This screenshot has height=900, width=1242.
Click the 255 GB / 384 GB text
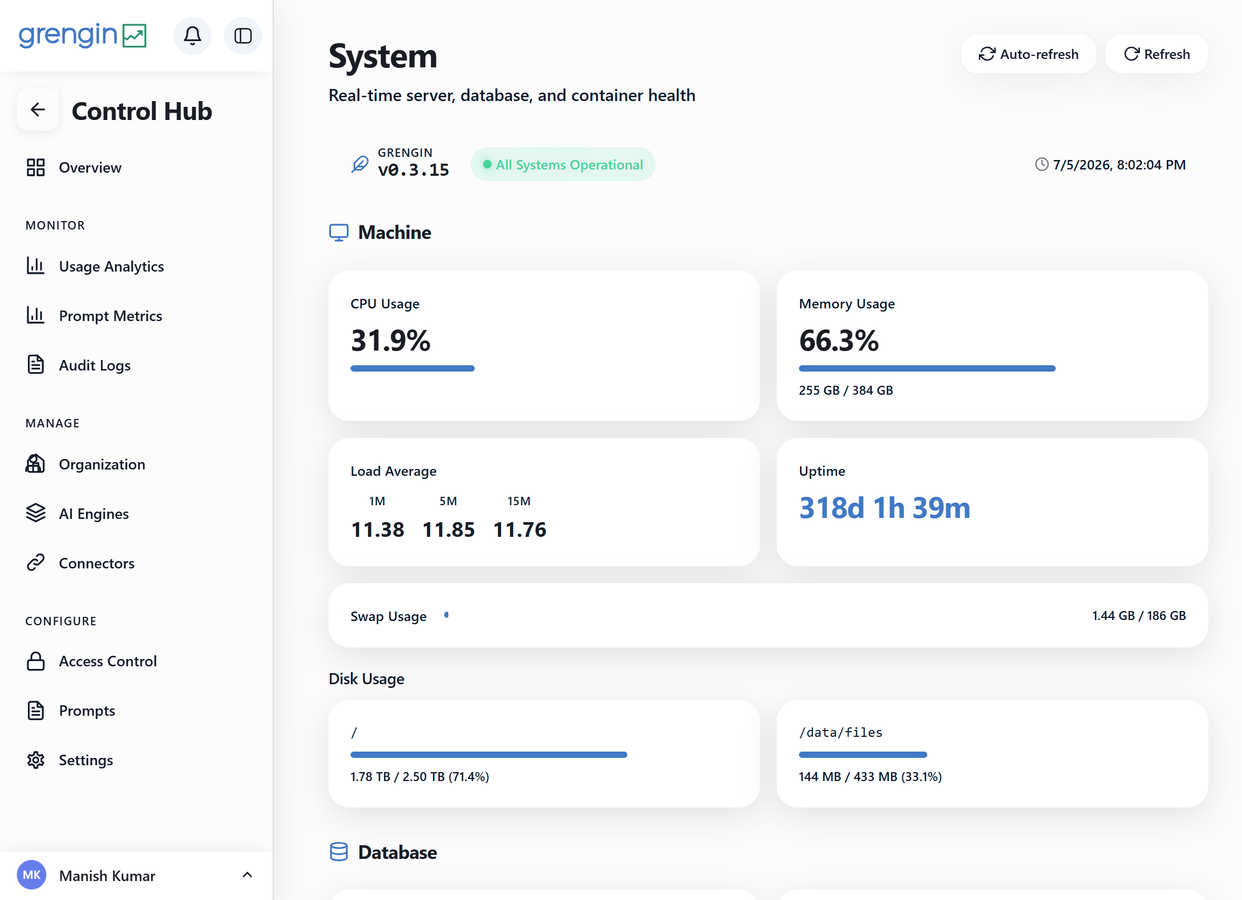coord(846,390)
